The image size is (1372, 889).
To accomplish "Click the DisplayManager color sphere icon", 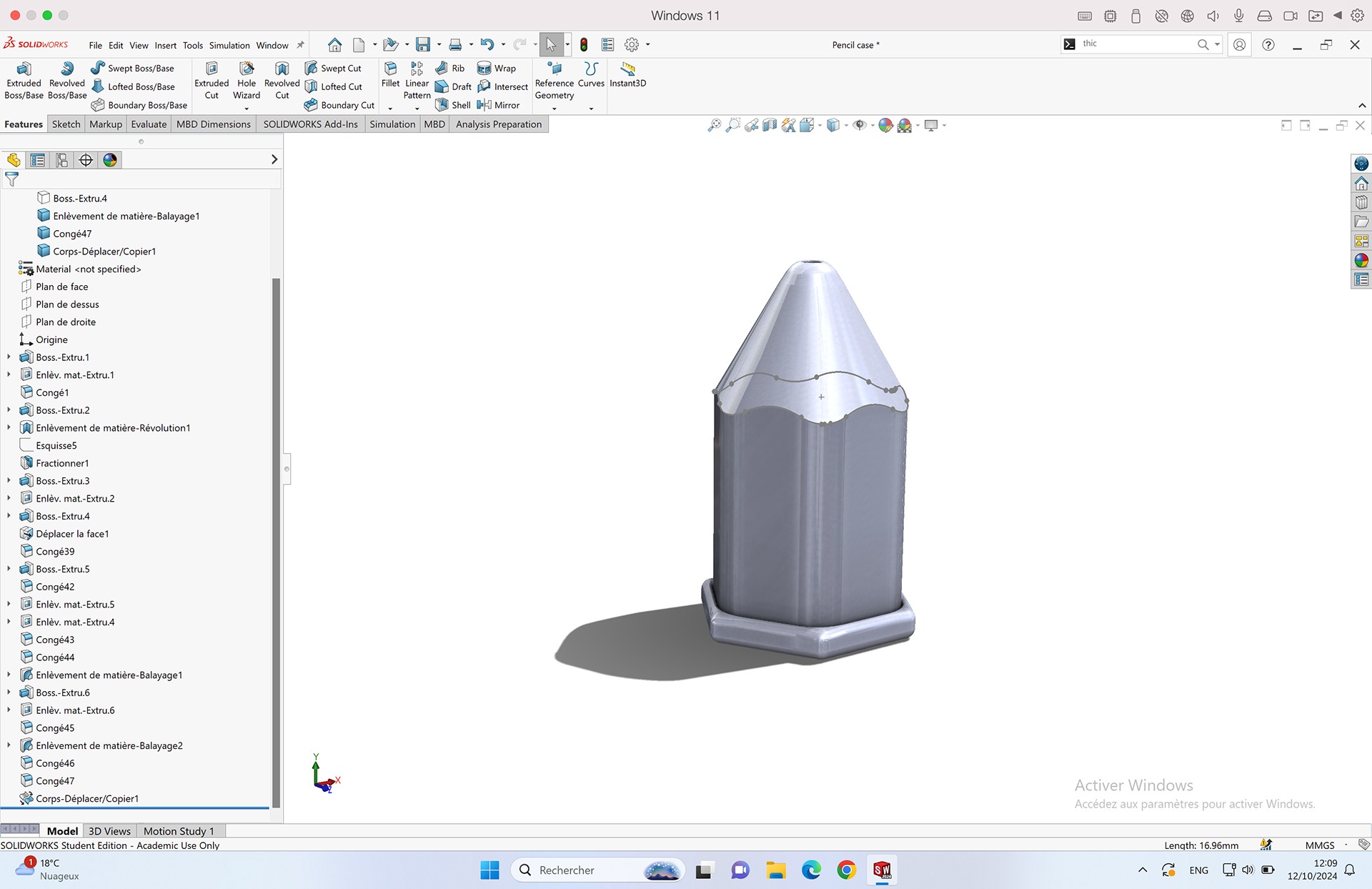I will pos(110,160).
